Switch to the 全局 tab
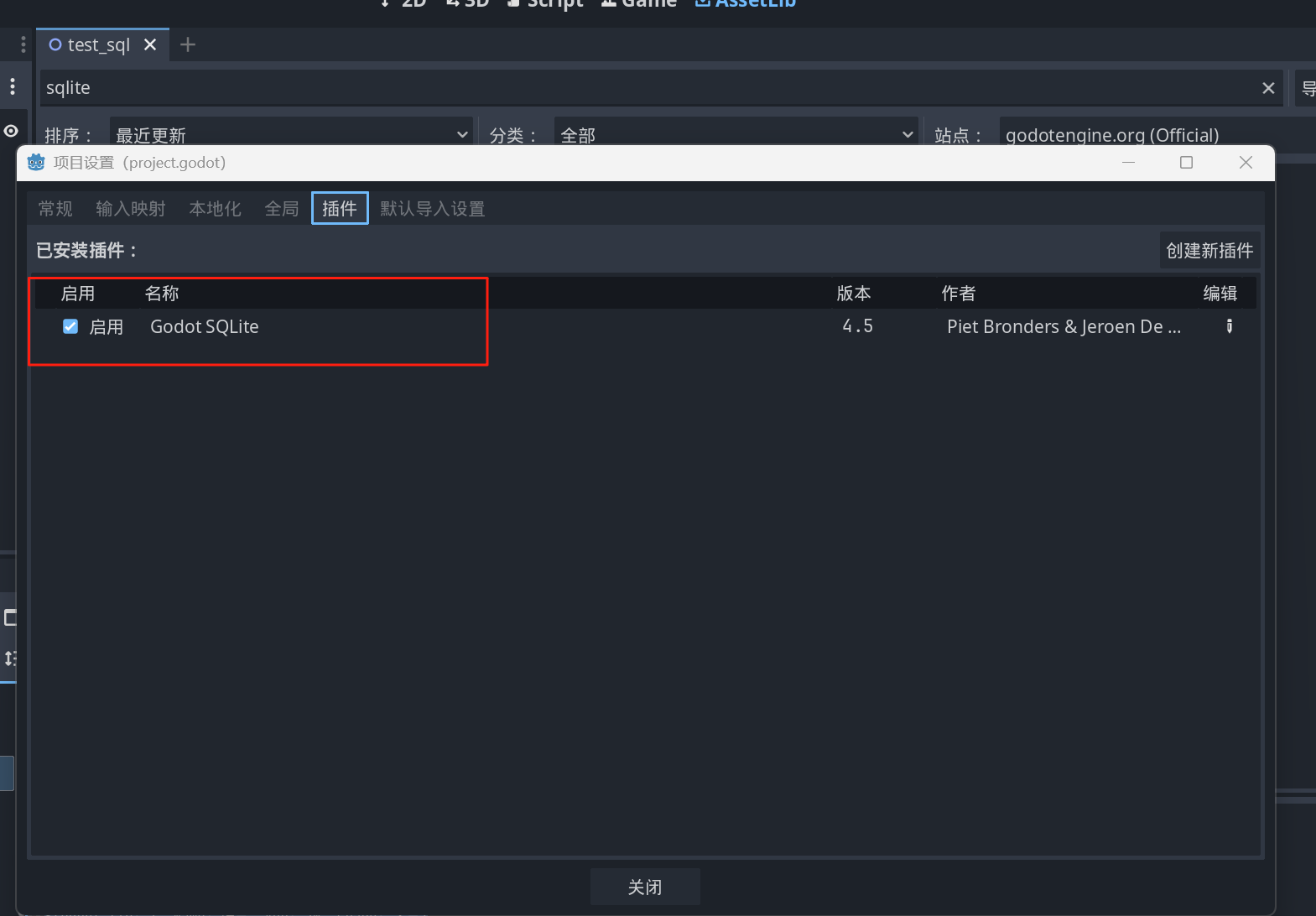Screen dimensions: 1316x916 [282, 208]
